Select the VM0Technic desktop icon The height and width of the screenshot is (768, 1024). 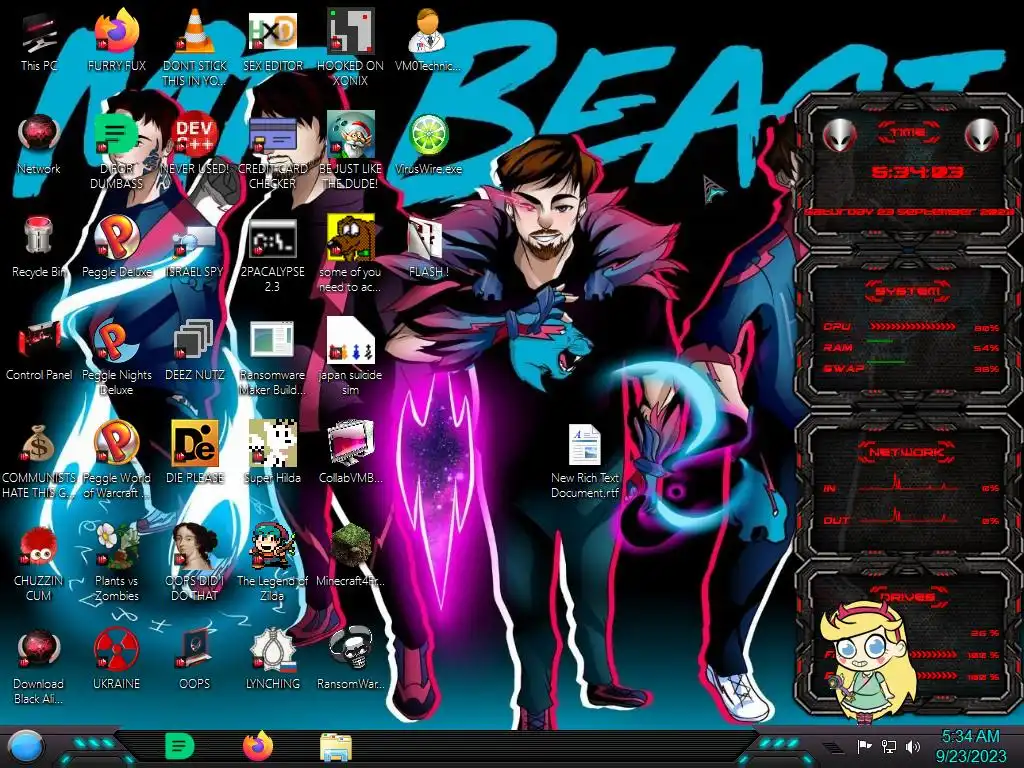coord(428,31)
